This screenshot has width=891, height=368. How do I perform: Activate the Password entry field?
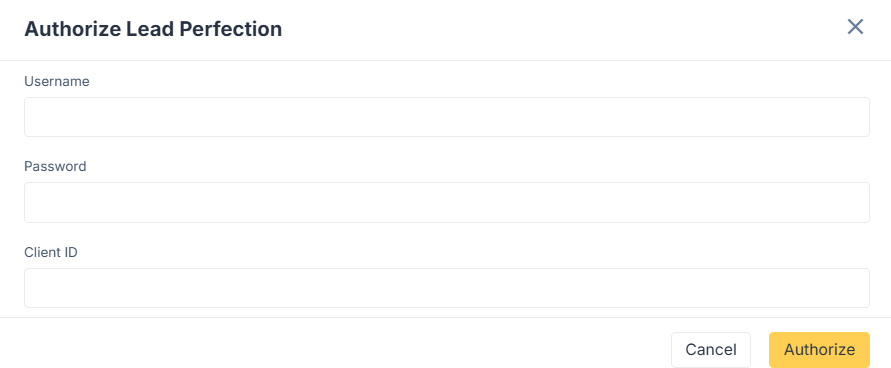coord(447,202)
